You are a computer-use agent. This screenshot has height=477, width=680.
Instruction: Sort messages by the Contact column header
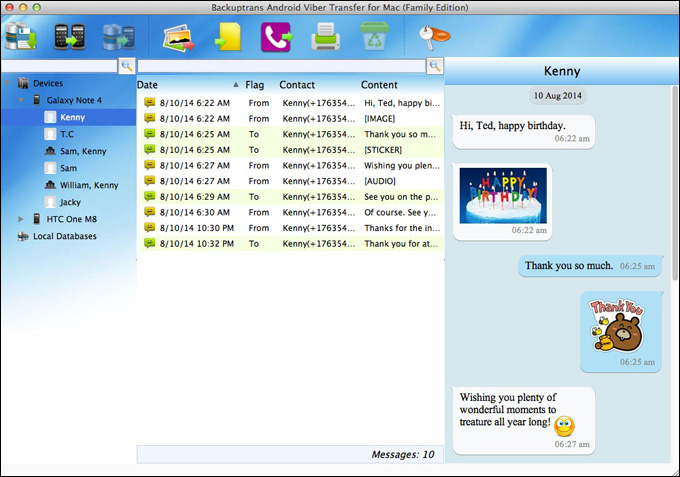coord(297,85)
